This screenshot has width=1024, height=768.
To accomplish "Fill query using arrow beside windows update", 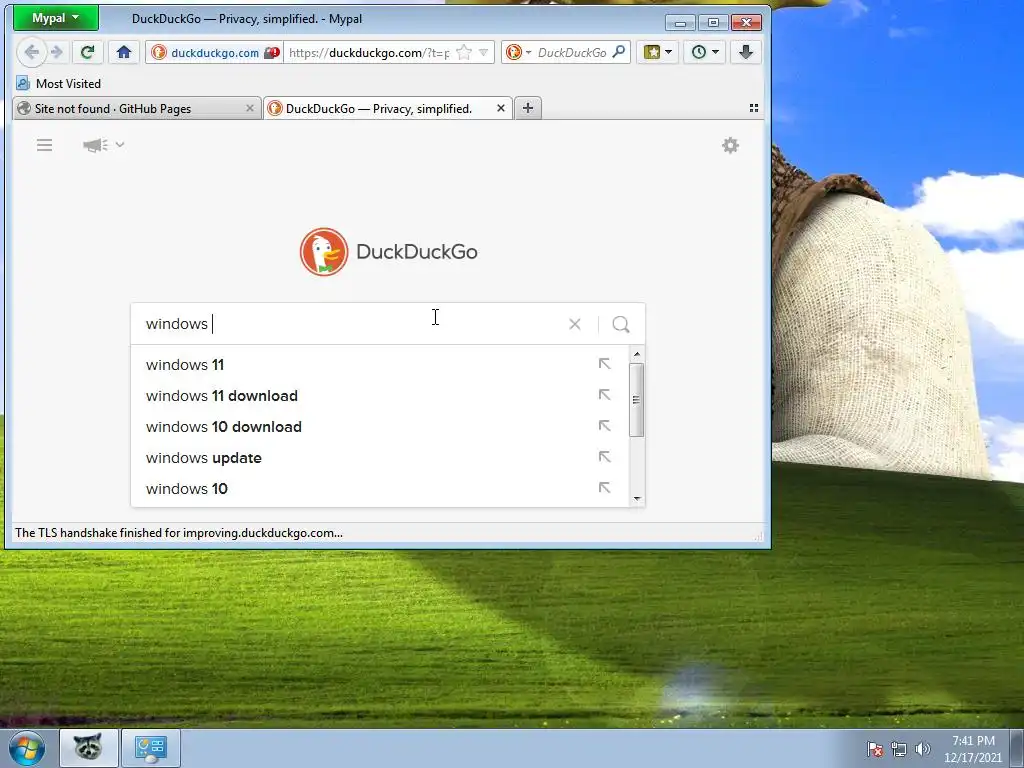I will [605, 457].
